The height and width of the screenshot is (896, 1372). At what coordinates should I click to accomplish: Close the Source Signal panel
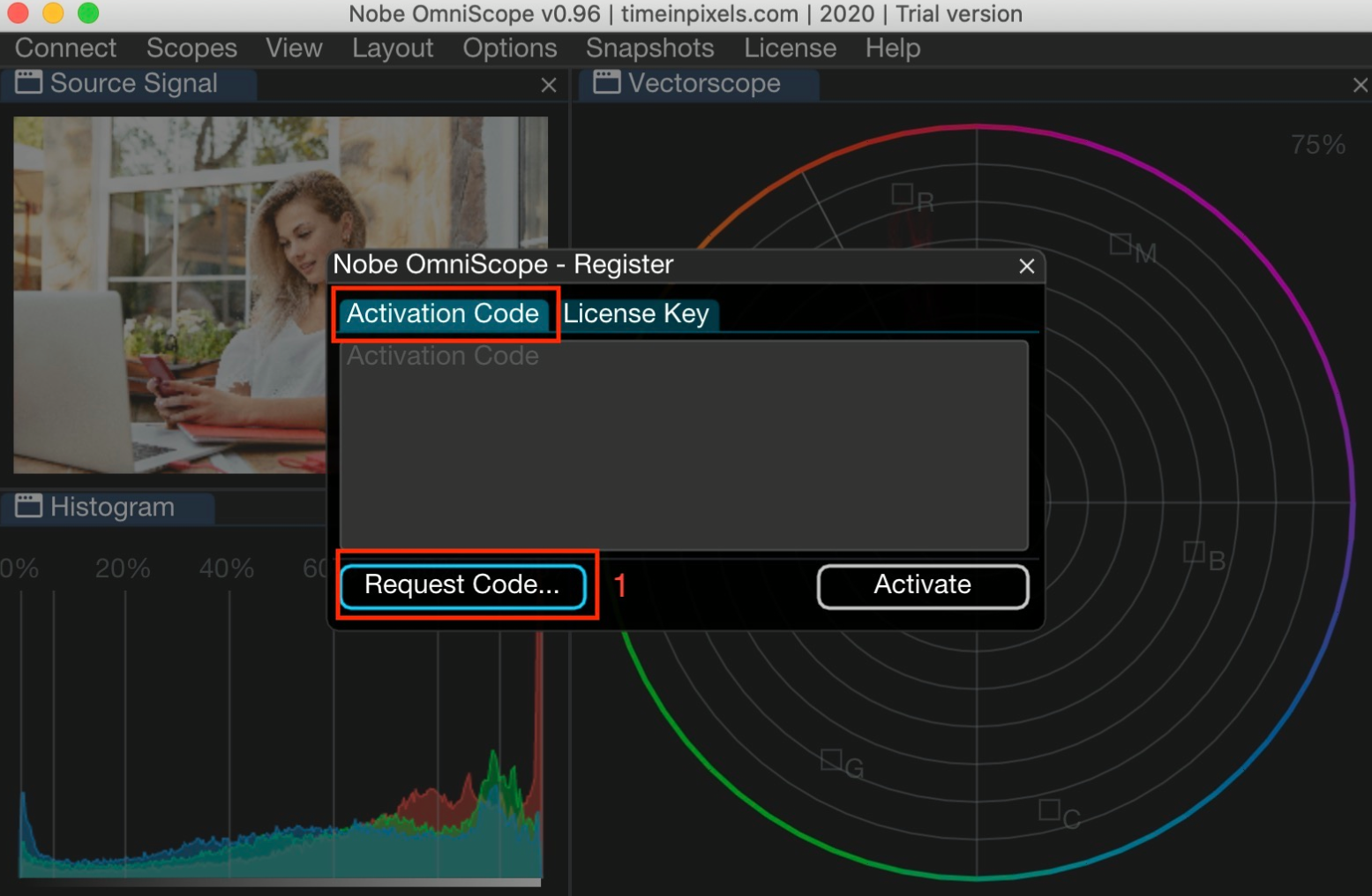click(548, 85)
